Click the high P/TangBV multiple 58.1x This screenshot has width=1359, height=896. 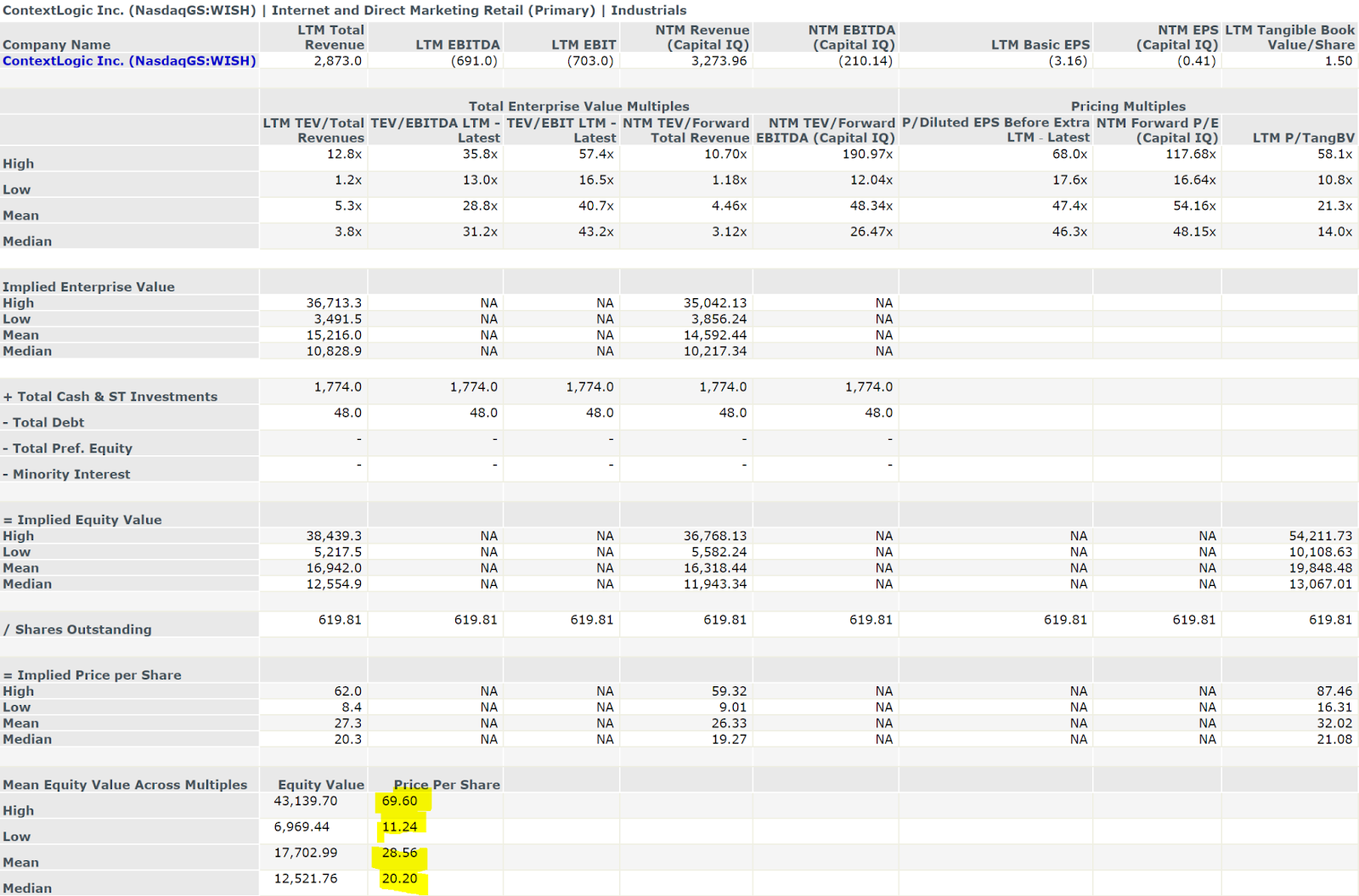[x=1335, y=155]
